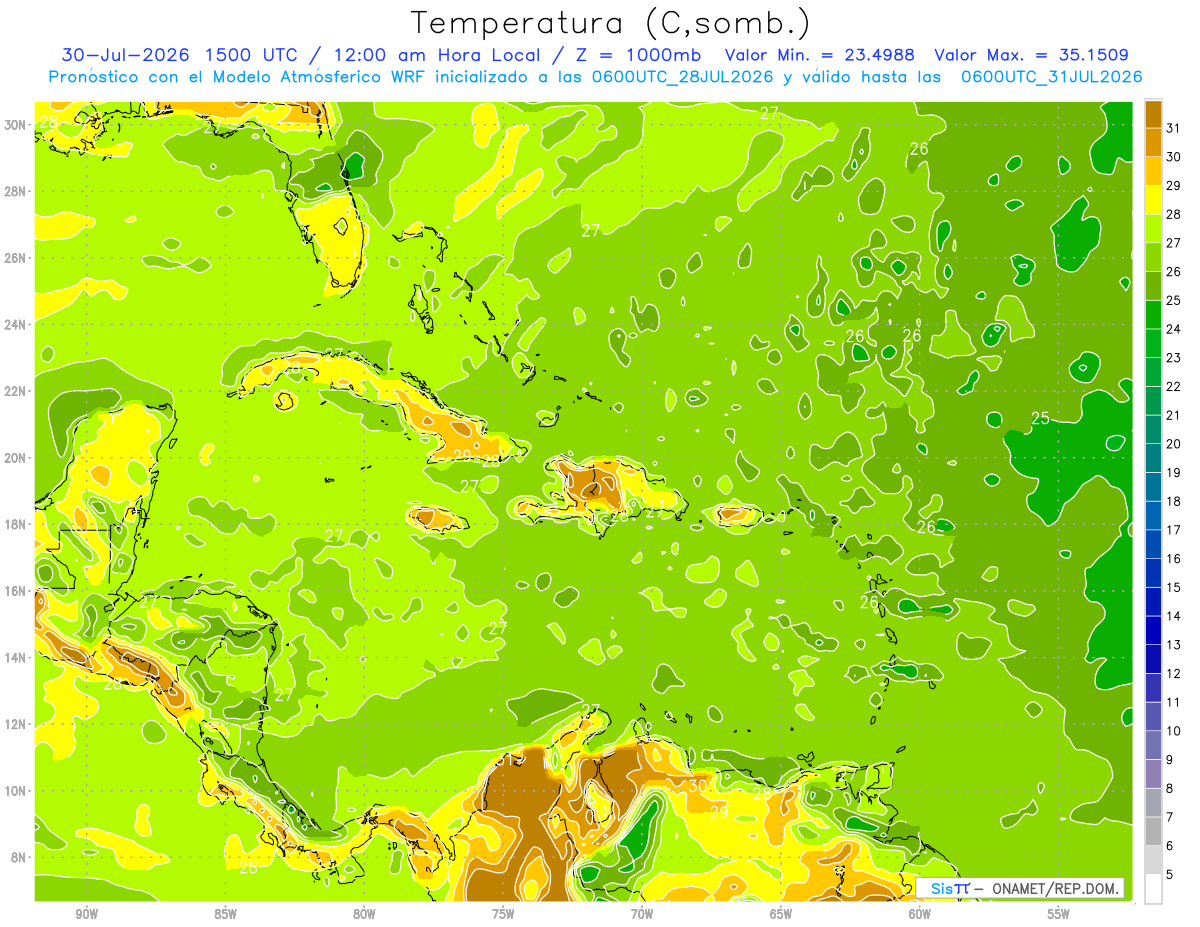This screenshot has height=927, width=1200.
Task: Click legend label '14' on color bar
Action: (1174, 615)
